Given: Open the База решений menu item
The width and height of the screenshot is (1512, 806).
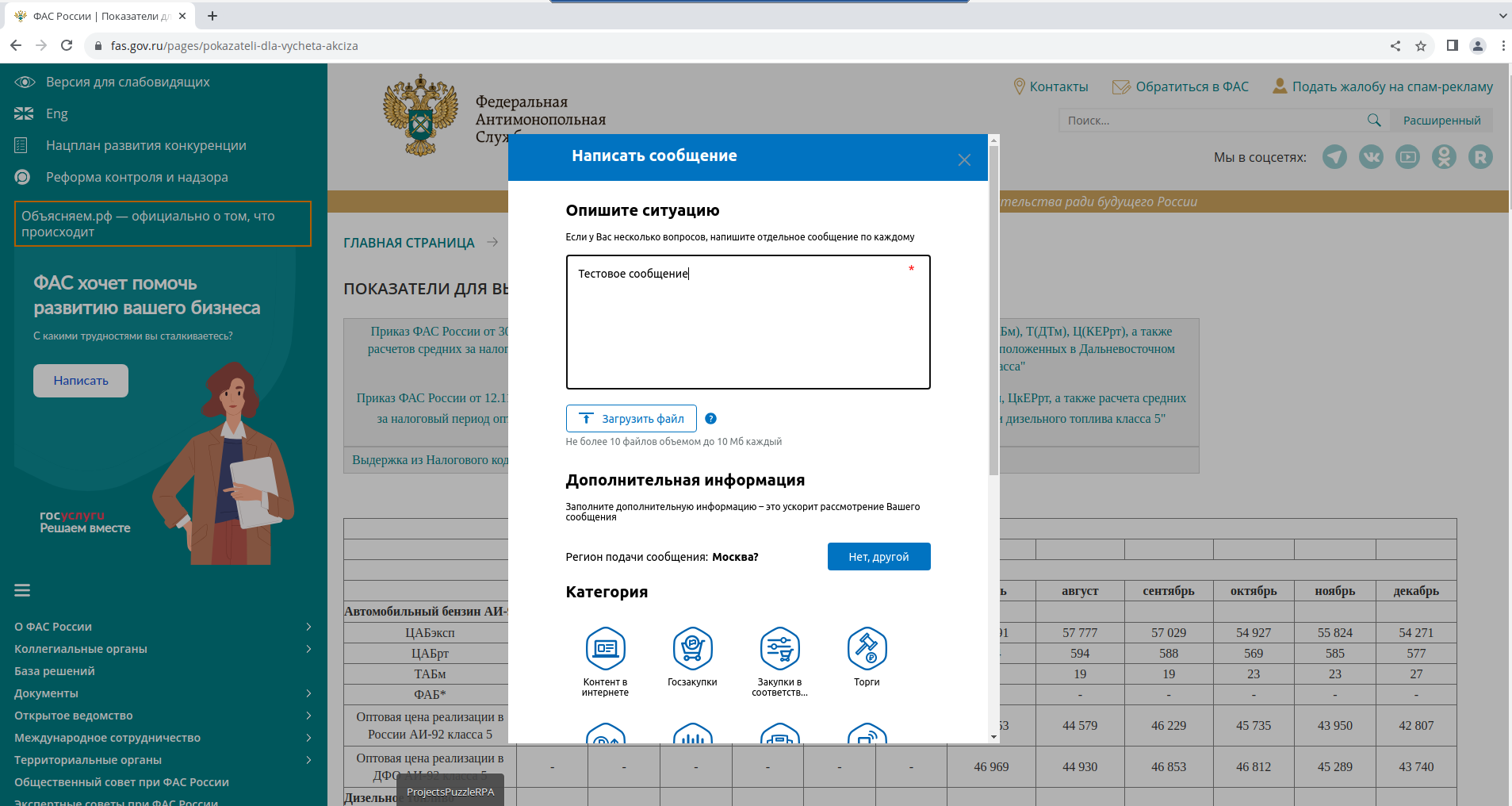Looking at the screenshot, I should click(x=54, y=671).
